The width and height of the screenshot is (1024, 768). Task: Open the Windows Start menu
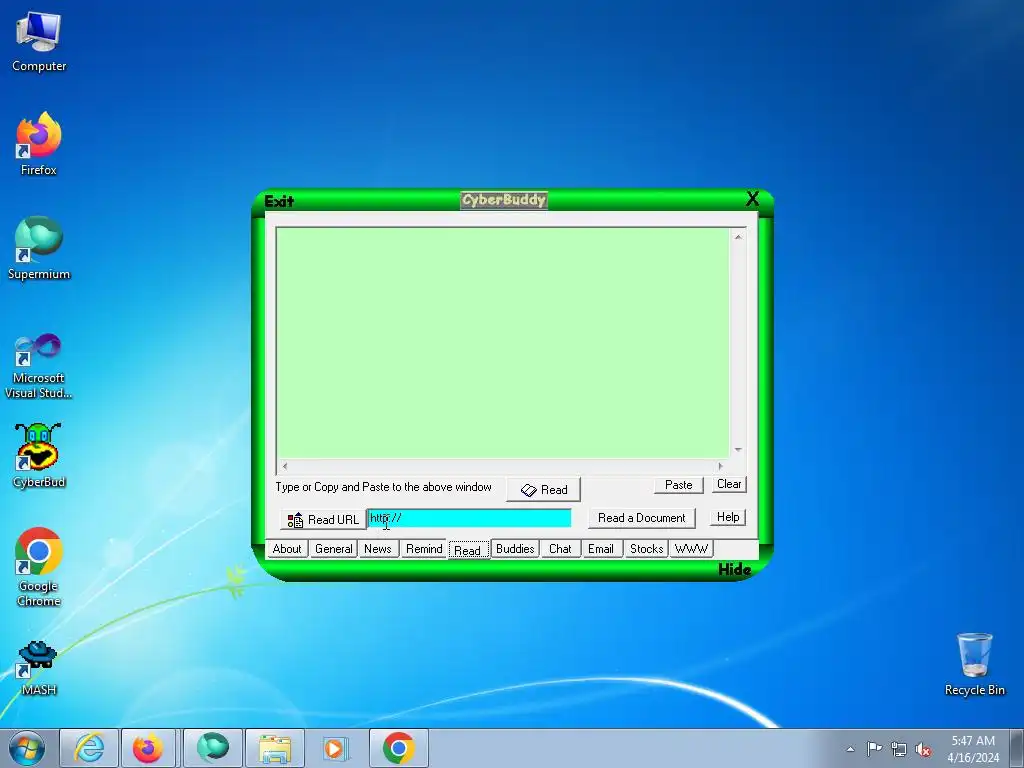click(27, 748)
